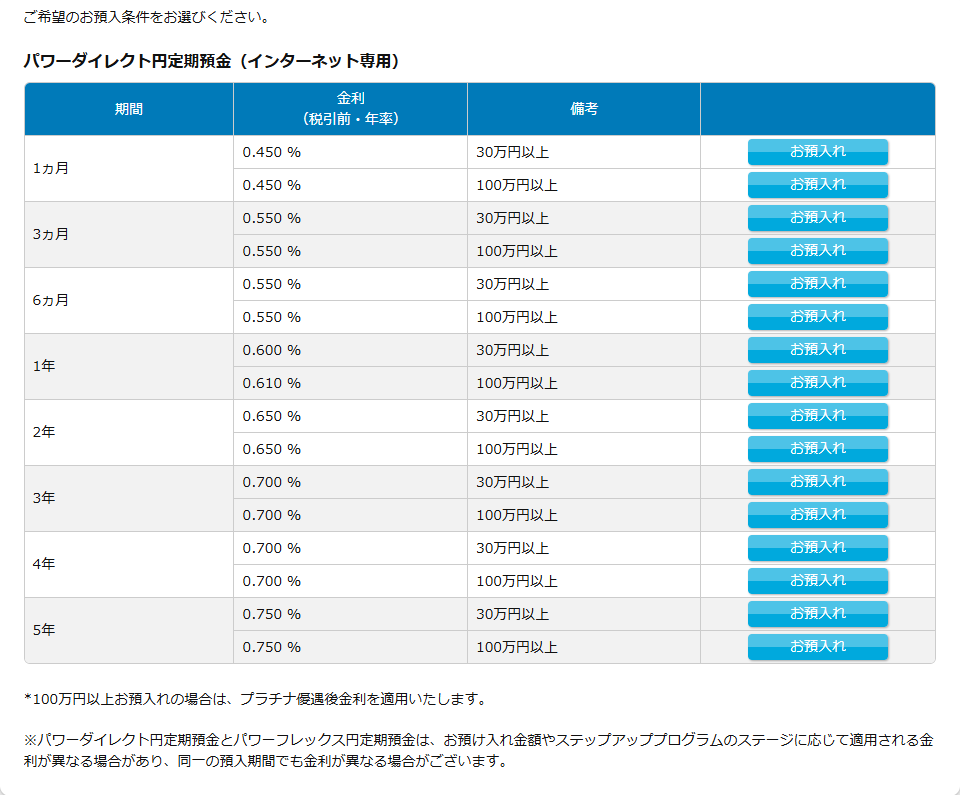The width and height of the screenshot is (960, 795).
Task: Select お預入れ for 3年 100万円以上
Action: click(817, 515)
